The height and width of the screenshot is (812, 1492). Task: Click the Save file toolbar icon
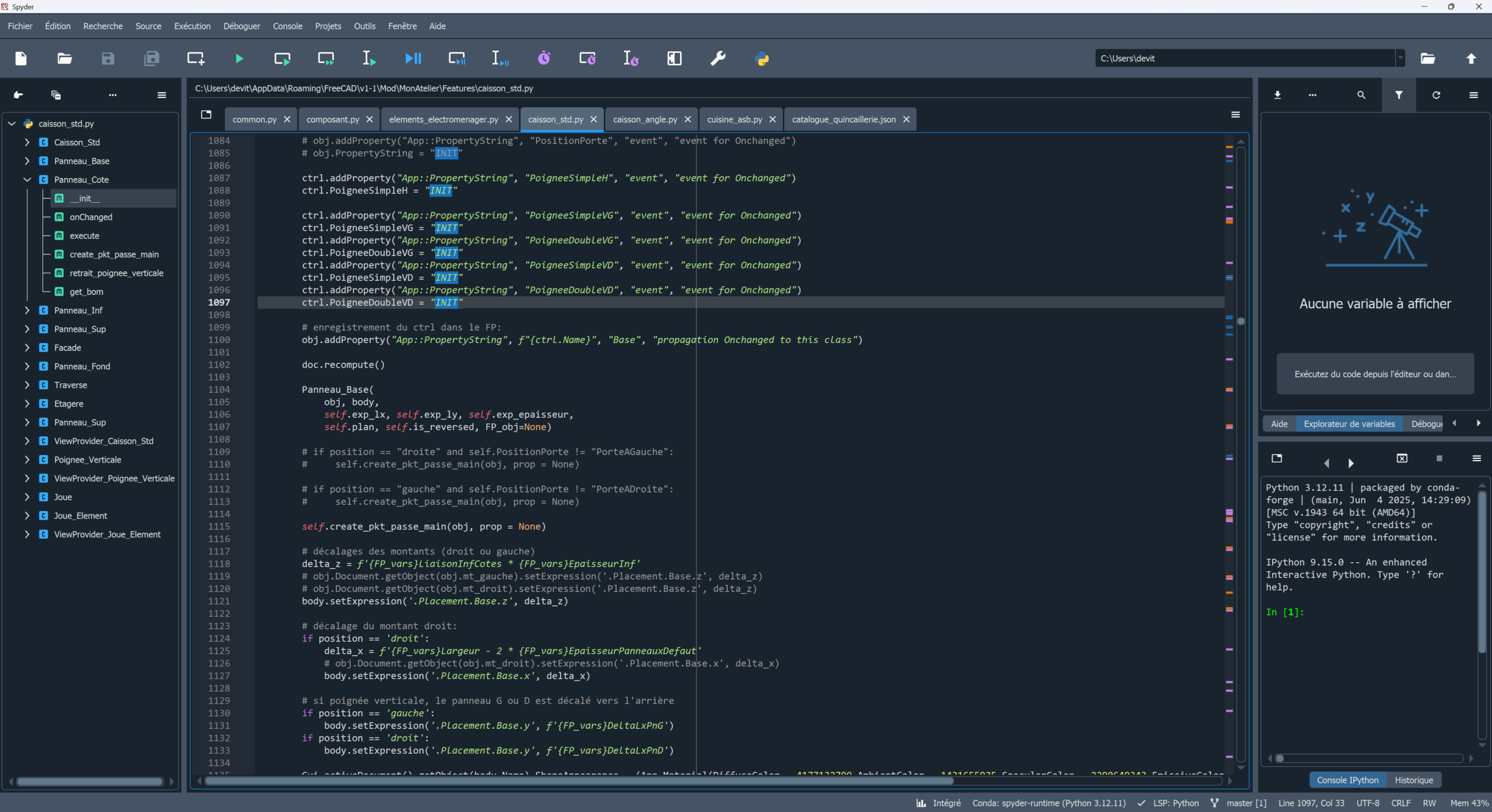click(108, 58)
